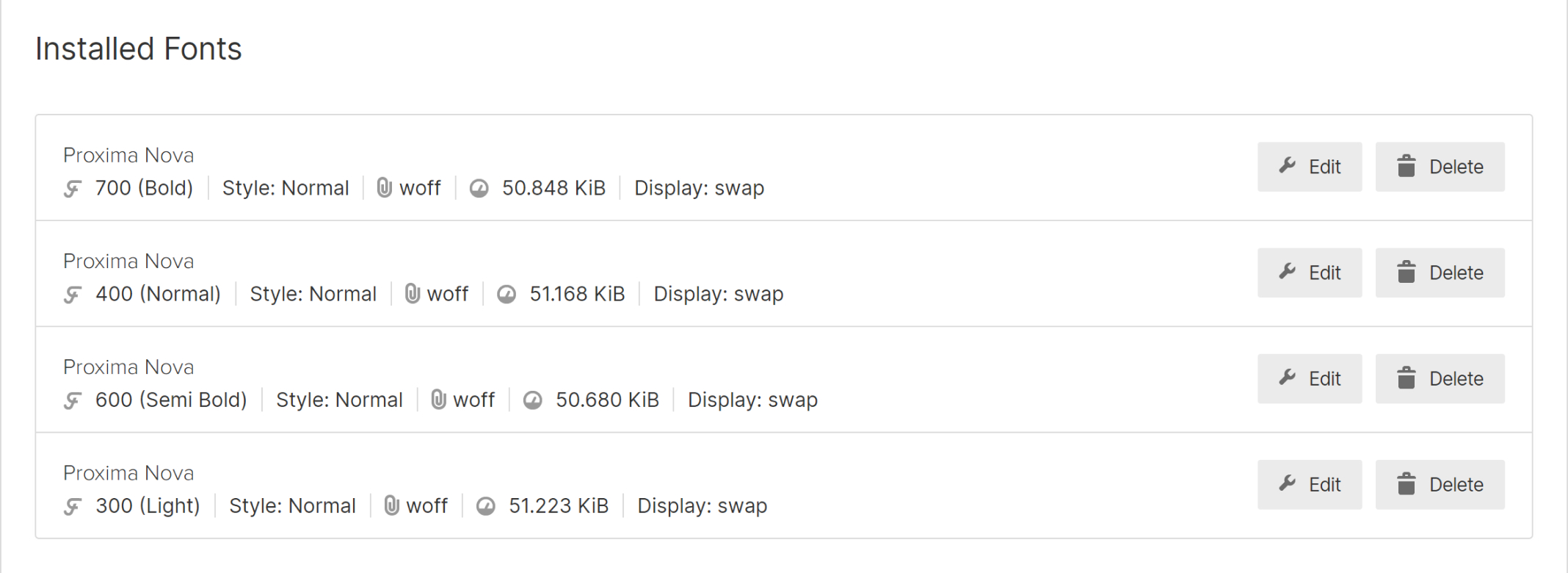Click the font glyph icon beside 300 (Light)
Screen dimensions: 1568x573
pos(72,507)
